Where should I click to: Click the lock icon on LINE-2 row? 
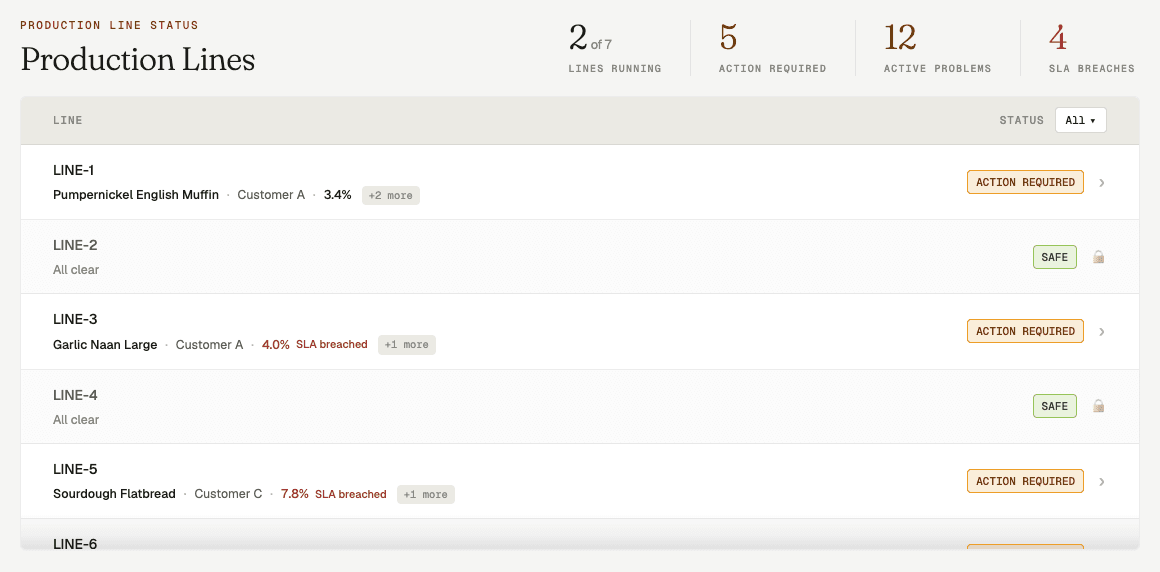tap(1099, 257)
